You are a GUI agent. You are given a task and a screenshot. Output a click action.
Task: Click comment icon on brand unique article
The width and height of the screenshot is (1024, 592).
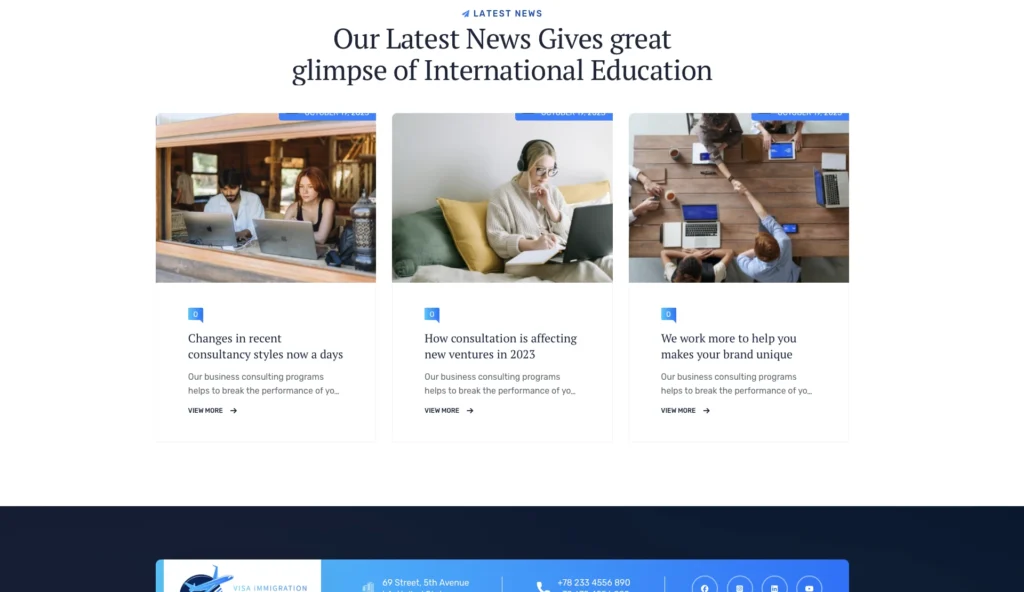click(668, 314)
